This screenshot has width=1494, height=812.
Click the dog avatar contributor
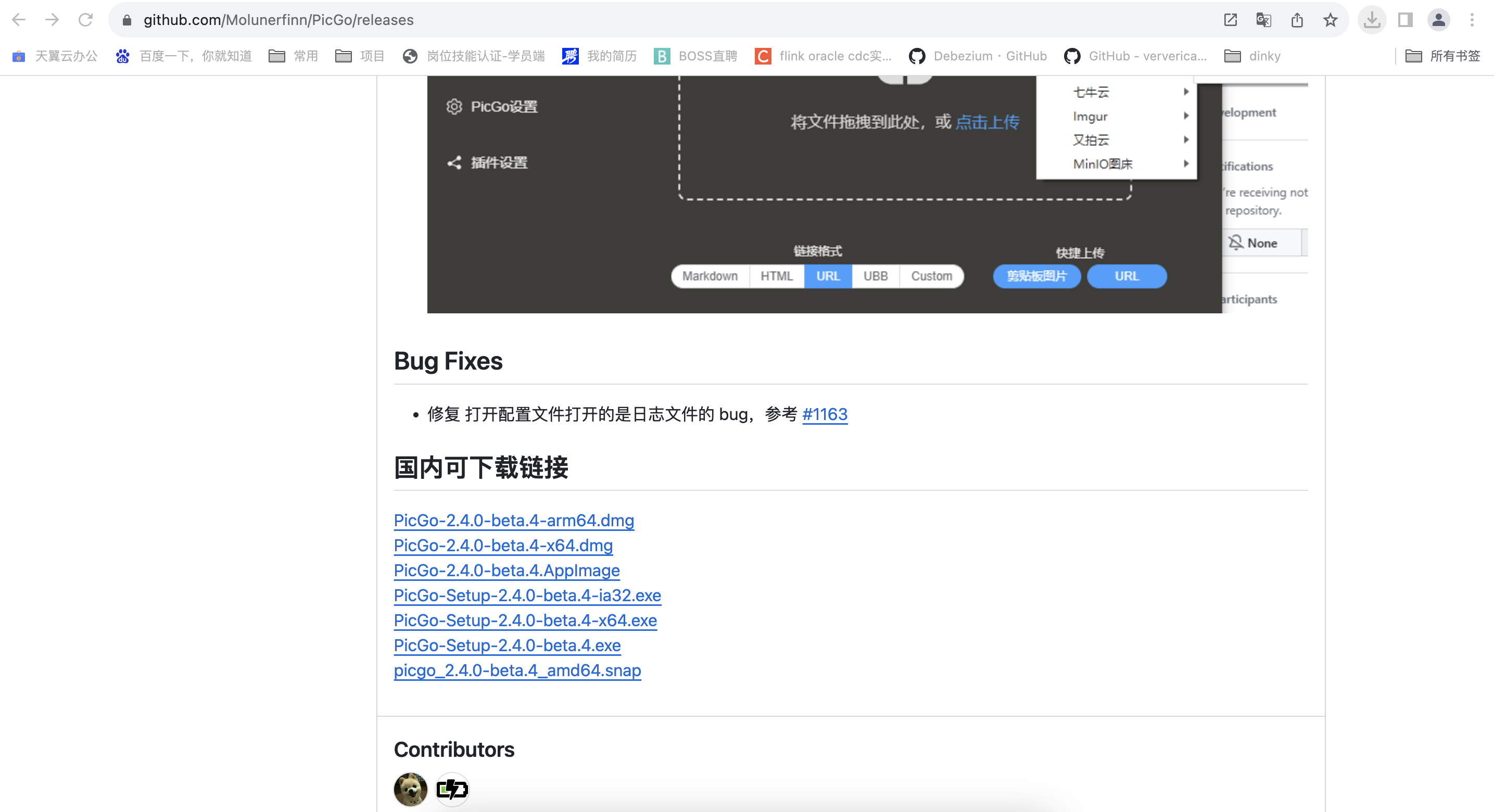(410, 789)
